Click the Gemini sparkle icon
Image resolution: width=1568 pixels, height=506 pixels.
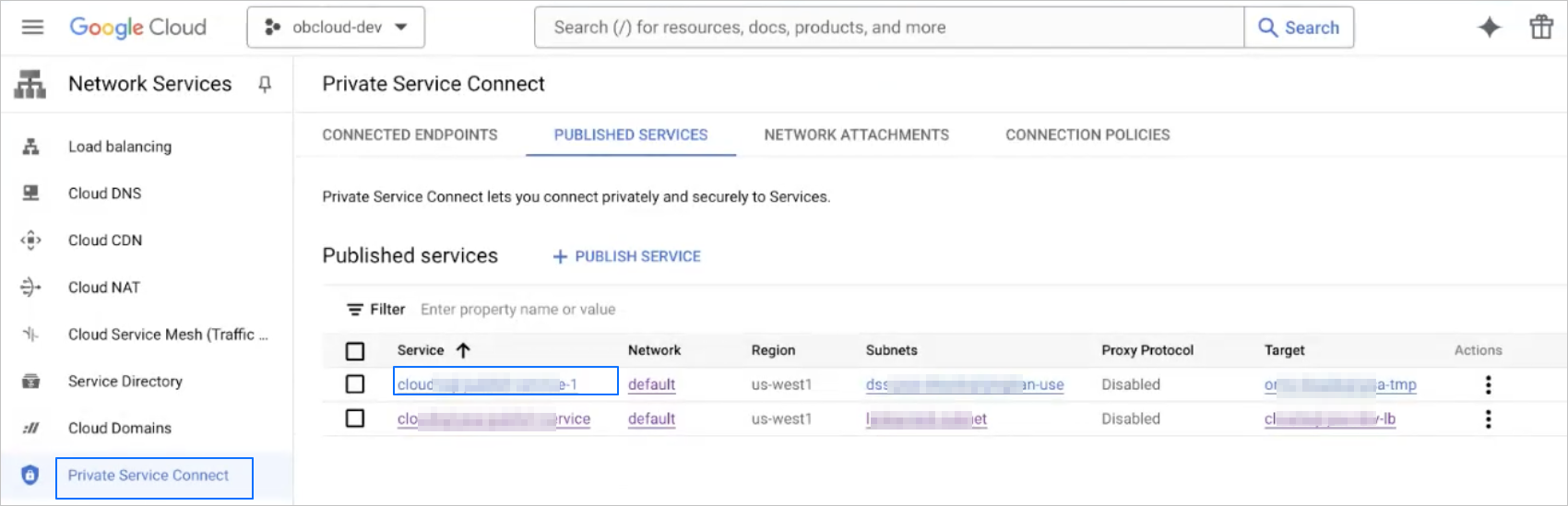(1489, 28)
